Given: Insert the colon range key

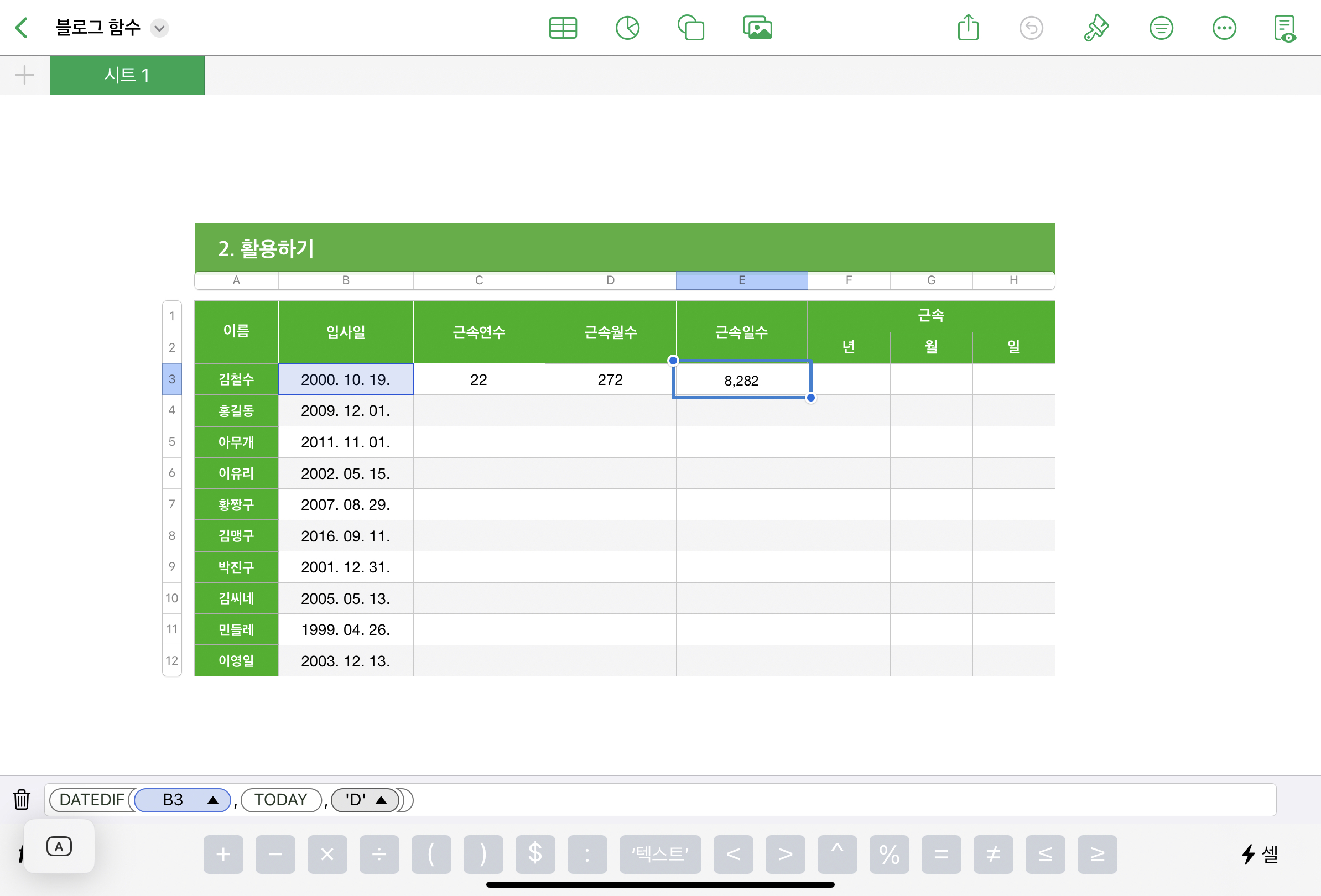Looking at the screenshot, I should [587, 854].
